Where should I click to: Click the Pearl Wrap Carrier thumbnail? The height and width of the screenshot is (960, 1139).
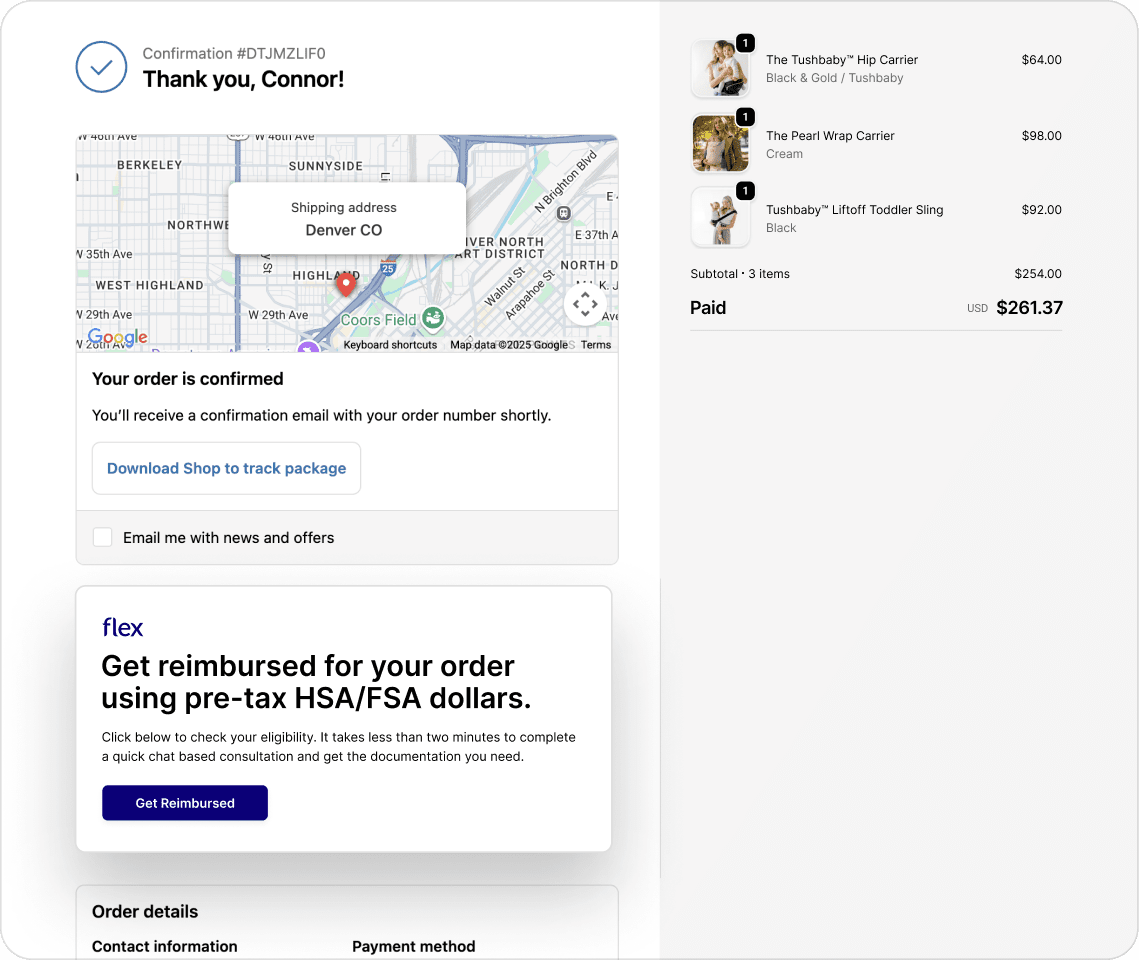click(x=720, y=144)
